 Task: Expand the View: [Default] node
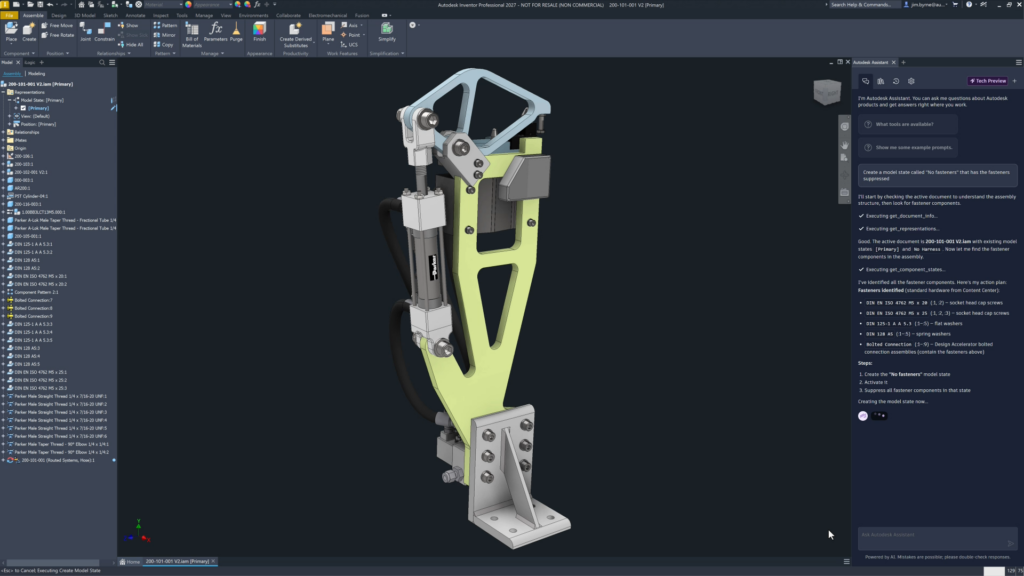[9, 116]
